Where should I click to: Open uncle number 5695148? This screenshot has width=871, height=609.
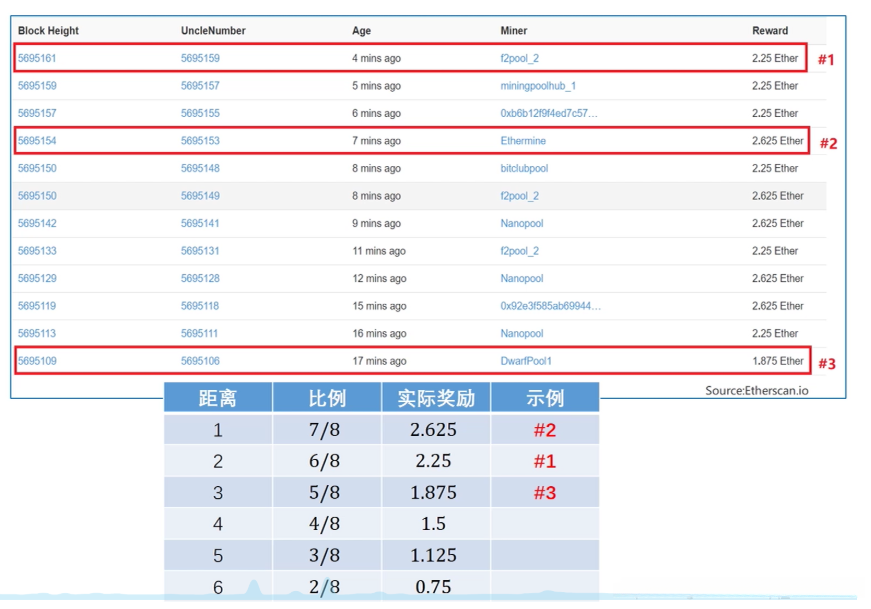pos(200,168)
